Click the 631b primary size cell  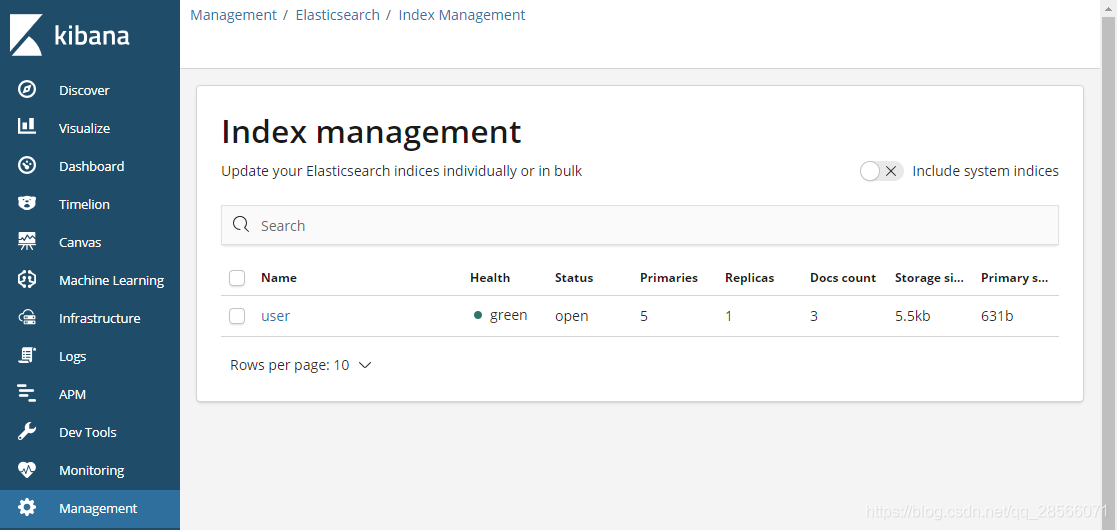(997, 316)
